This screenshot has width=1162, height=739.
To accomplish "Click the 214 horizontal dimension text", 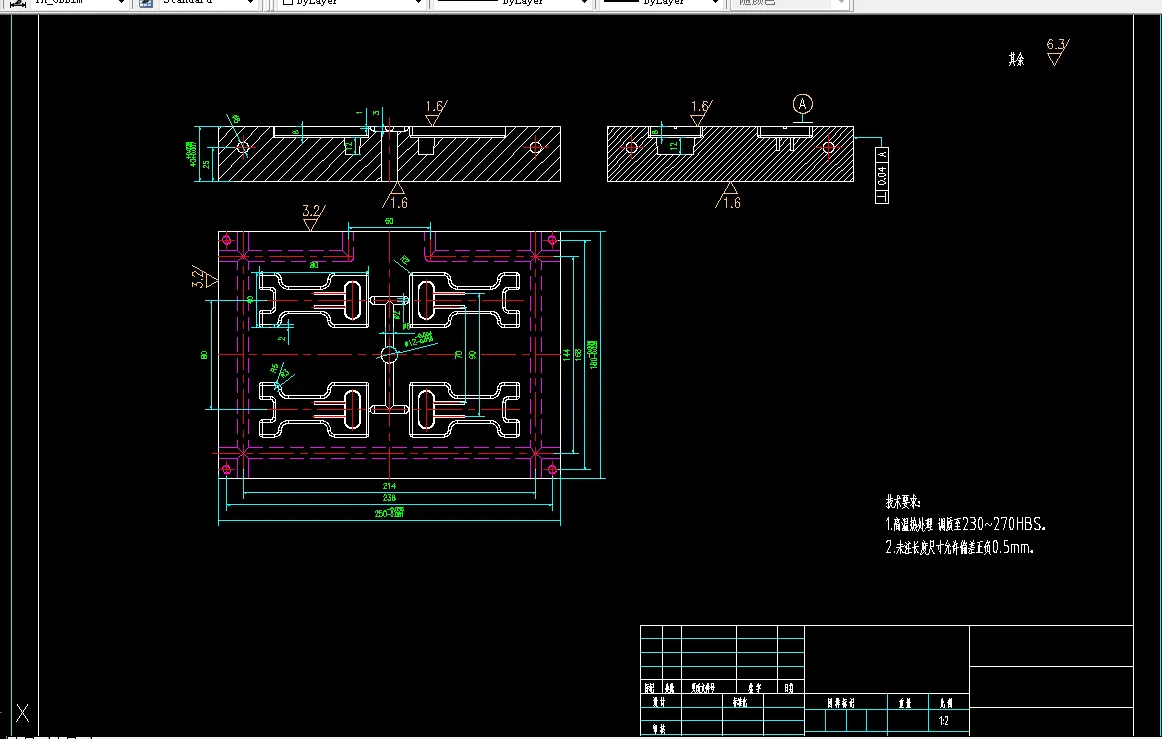I will (389, 486).
